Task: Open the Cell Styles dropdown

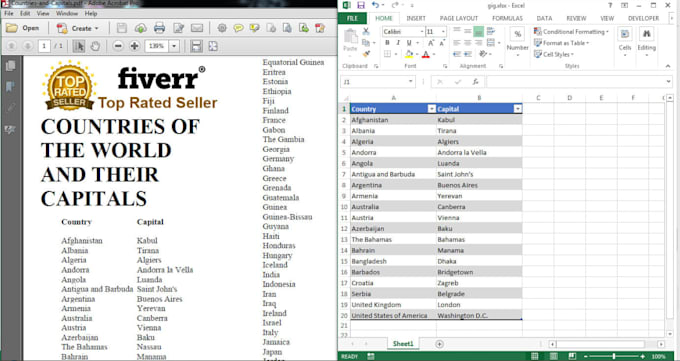Action: (x=554, y=54)
